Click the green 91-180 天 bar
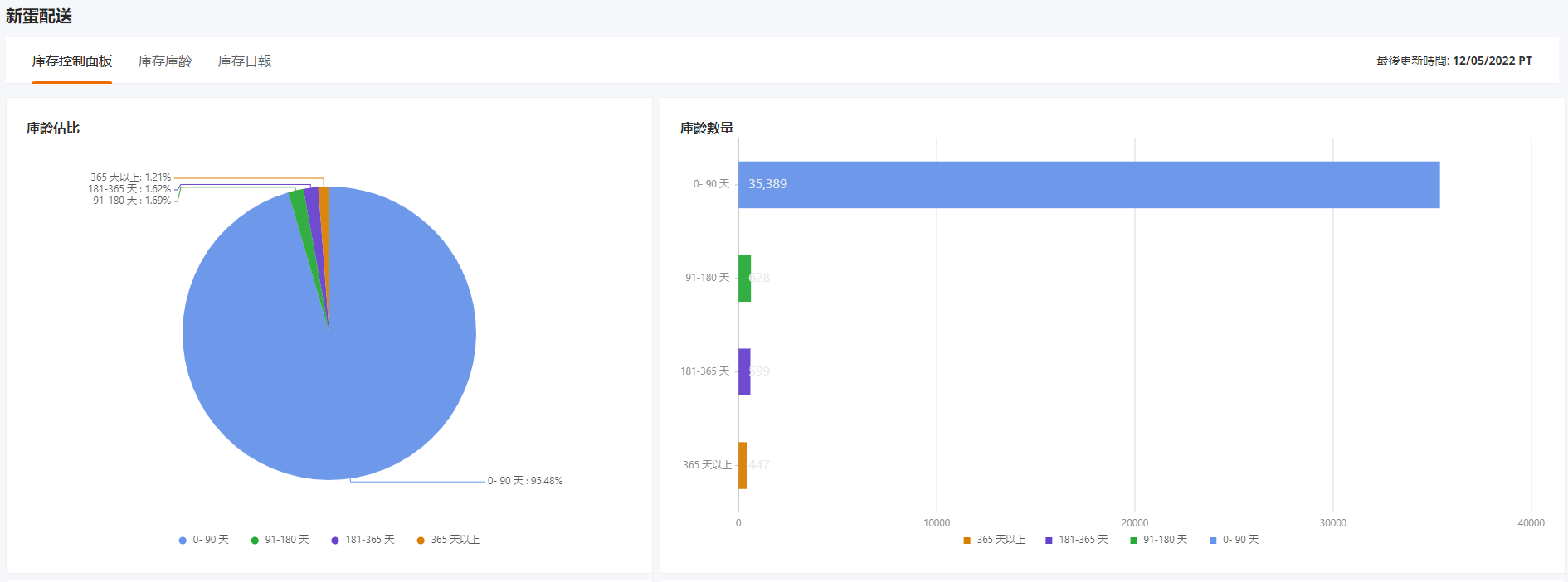 (744, 278)
